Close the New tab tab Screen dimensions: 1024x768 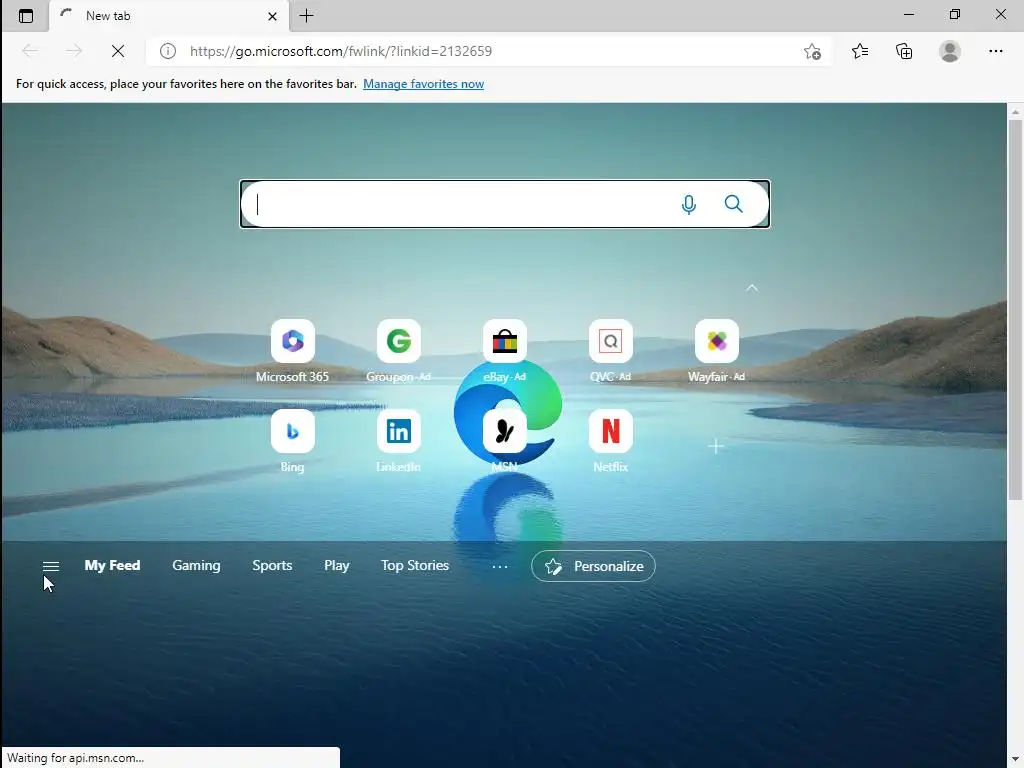(x=272, y=16)
